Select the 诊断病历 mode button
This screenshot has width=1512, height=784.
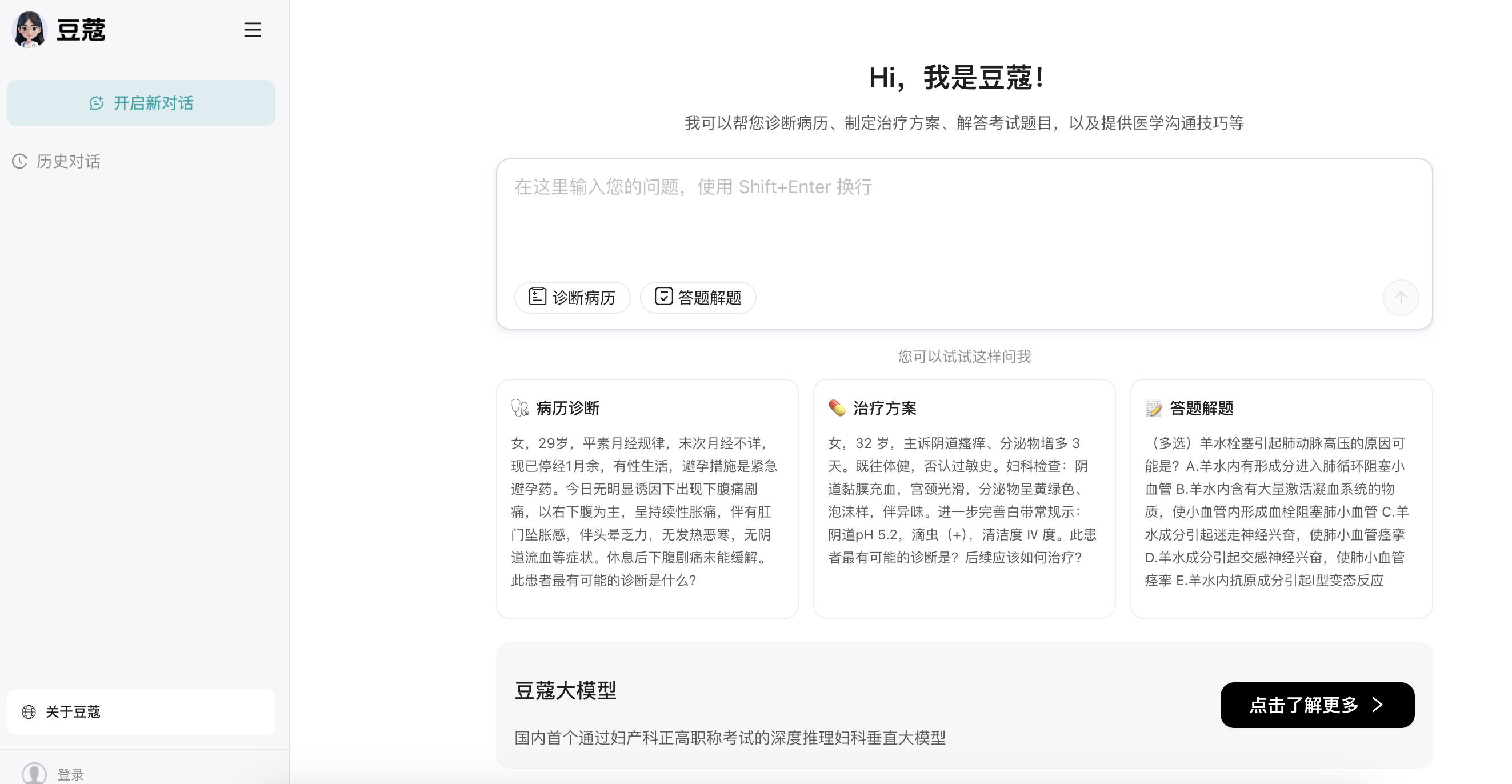[572, 298]
